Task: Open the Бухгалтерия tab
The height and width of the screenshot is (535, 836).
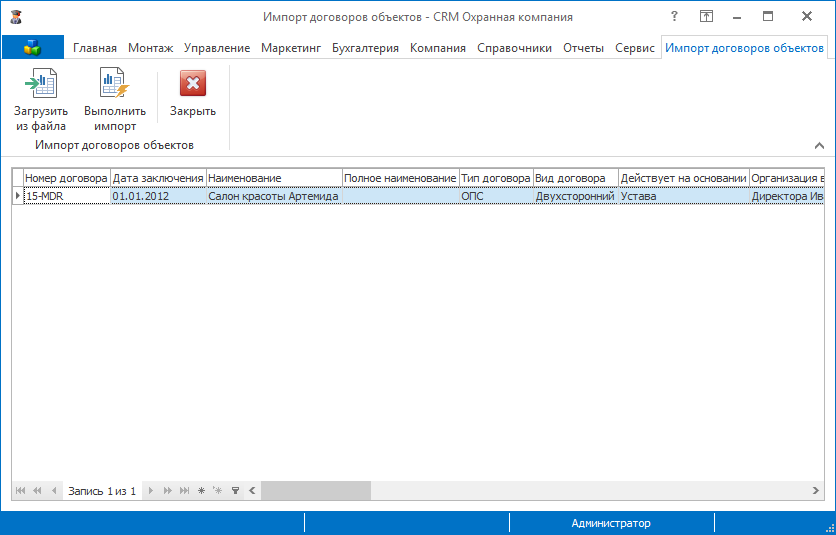Action: (365, 48)
